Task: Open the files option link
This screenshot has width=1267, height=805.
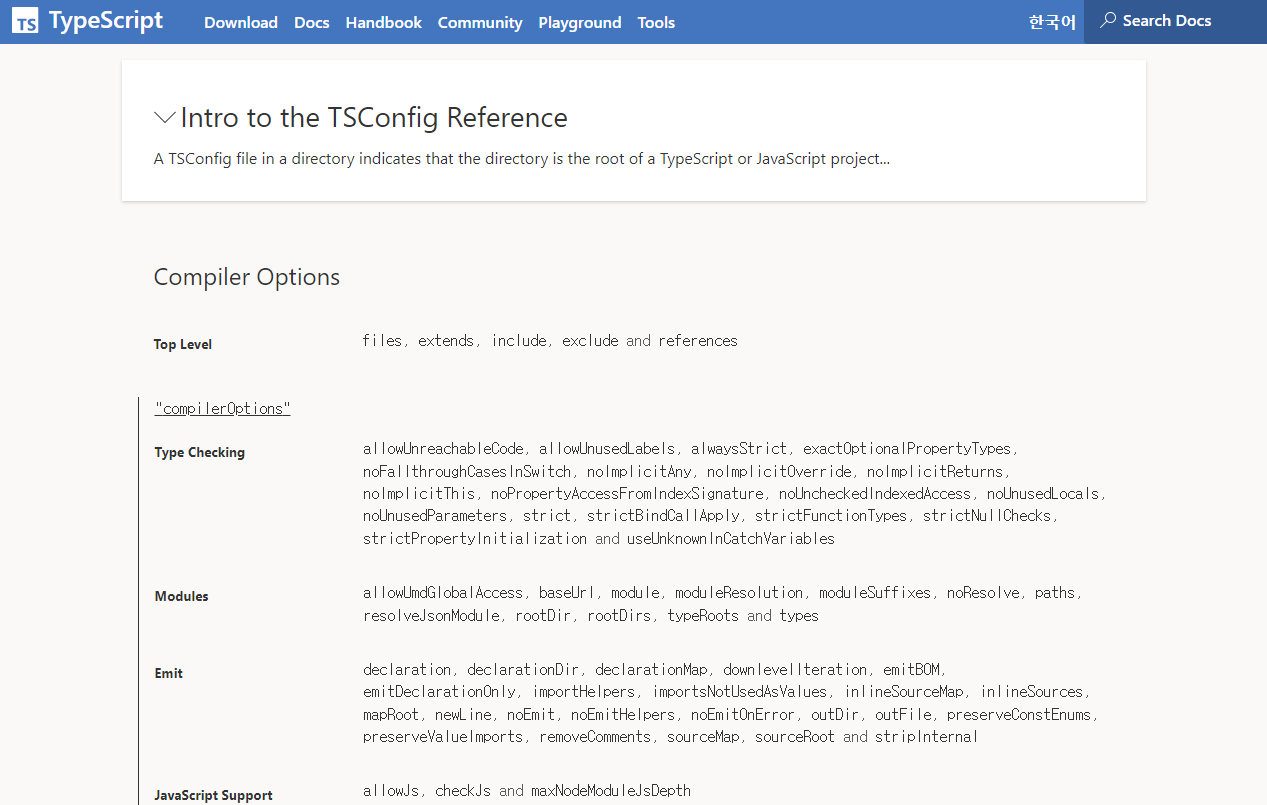Action: click(x=382, y=341)
